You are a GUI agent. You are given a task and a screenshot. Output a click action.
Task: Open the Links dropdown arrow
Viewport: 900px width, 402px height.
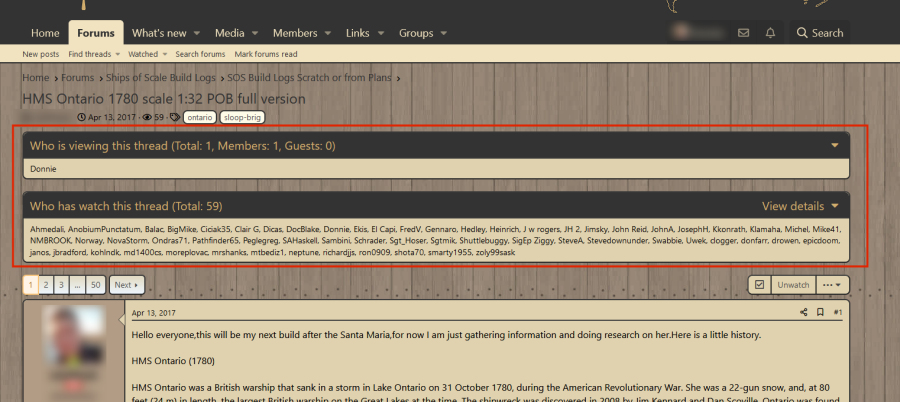(379, 33)
